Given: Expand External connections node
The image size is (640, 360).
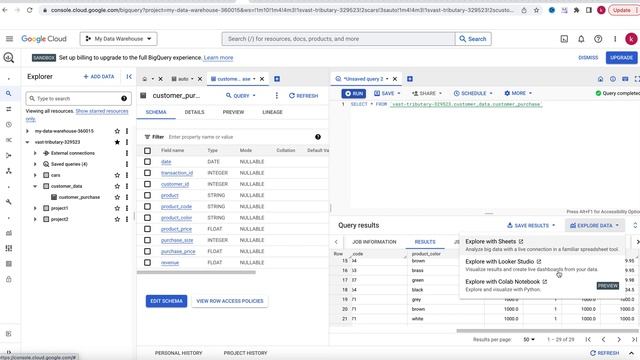Looking at the screenshot, I should [35, 153].
